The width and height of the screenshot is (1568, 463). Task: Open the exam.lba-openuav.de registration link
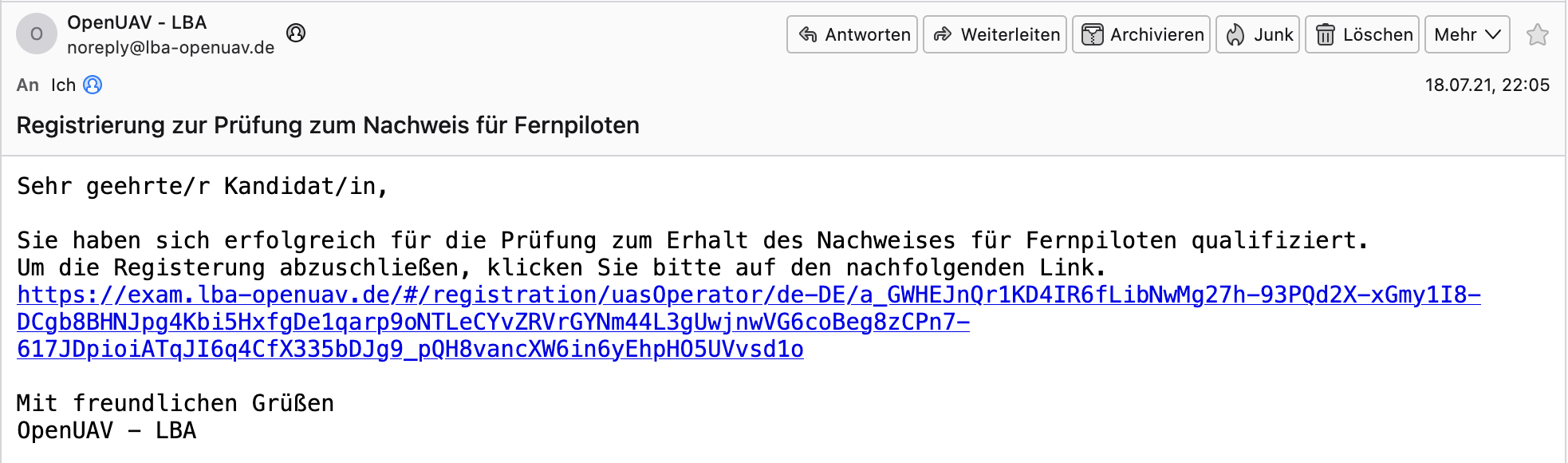pyautogui.click(x=748, y=322)
